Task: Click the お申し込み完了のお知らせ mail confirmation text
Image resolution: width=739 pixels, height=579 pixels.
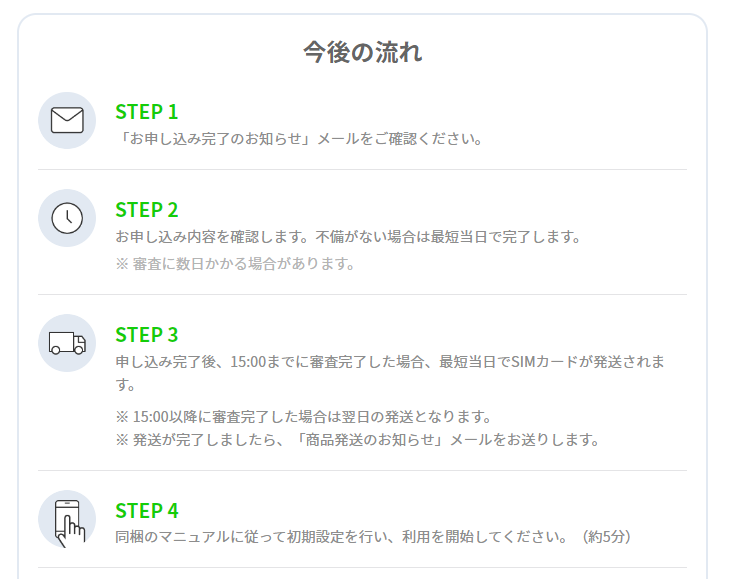Action: [x=299, y=139]
